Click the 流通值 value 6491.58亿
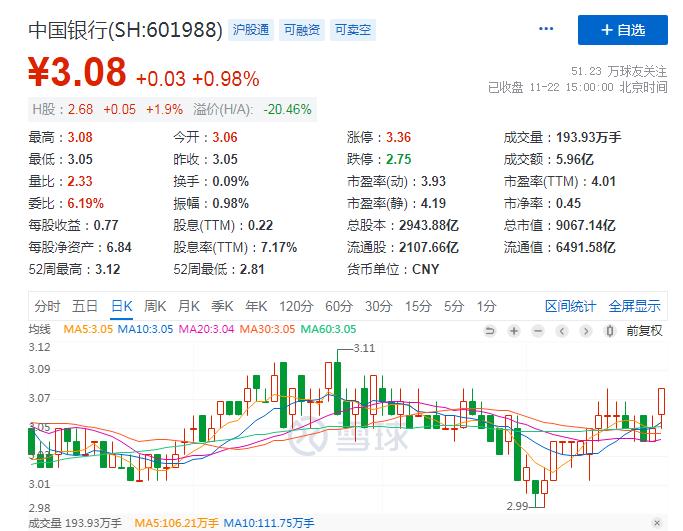This screenshot has height=531, width=683. tap(586, 247)
